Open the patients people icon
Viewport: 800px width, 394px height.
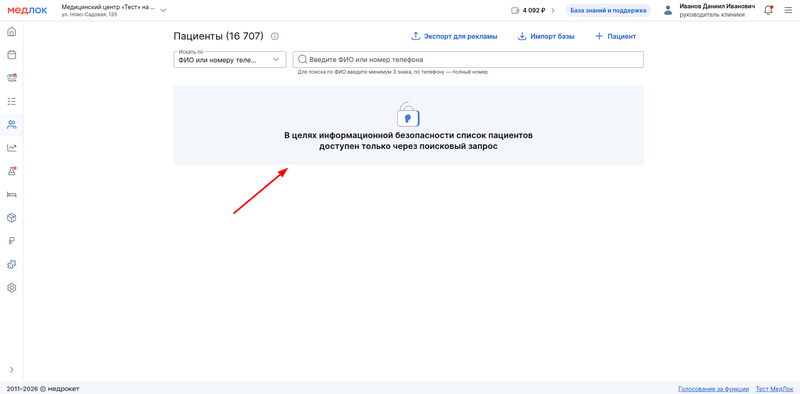tap(11, 125)
